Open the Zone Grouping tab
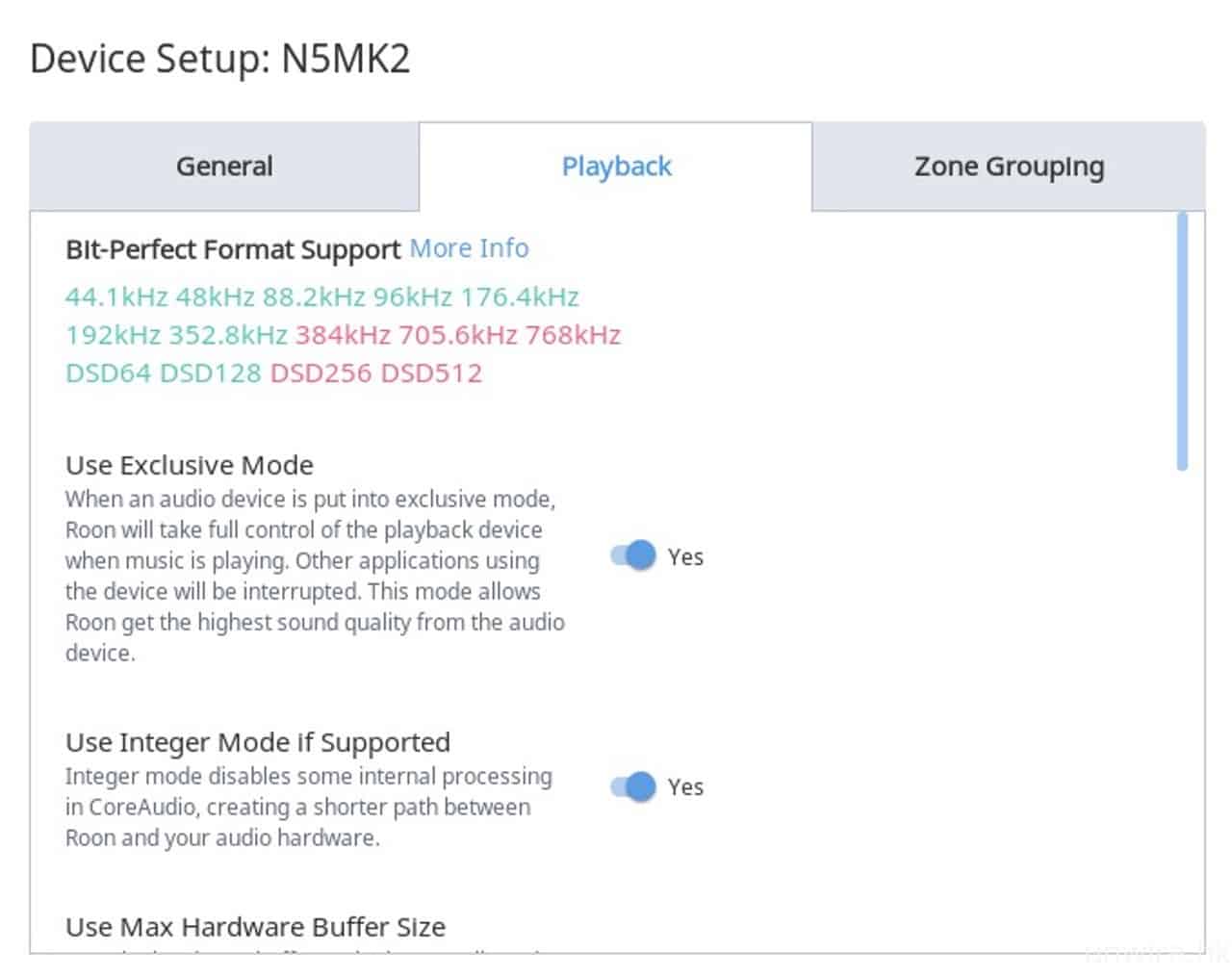This screenshot has width=1232, height=978. tap(1009, 167)
